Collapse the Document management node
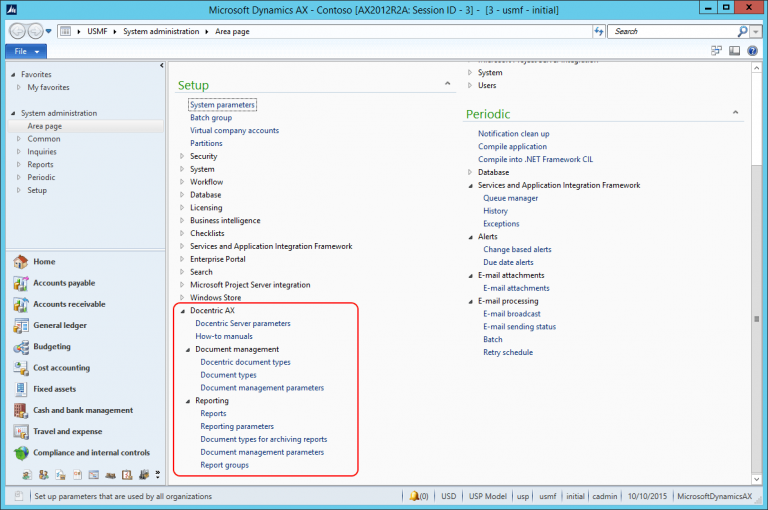 (188, 349)
